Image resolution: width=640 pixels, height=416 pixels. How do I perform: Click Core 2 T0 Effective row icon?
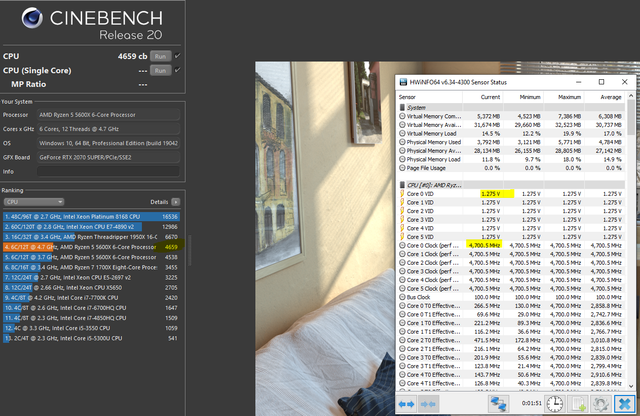click(402, 340)
